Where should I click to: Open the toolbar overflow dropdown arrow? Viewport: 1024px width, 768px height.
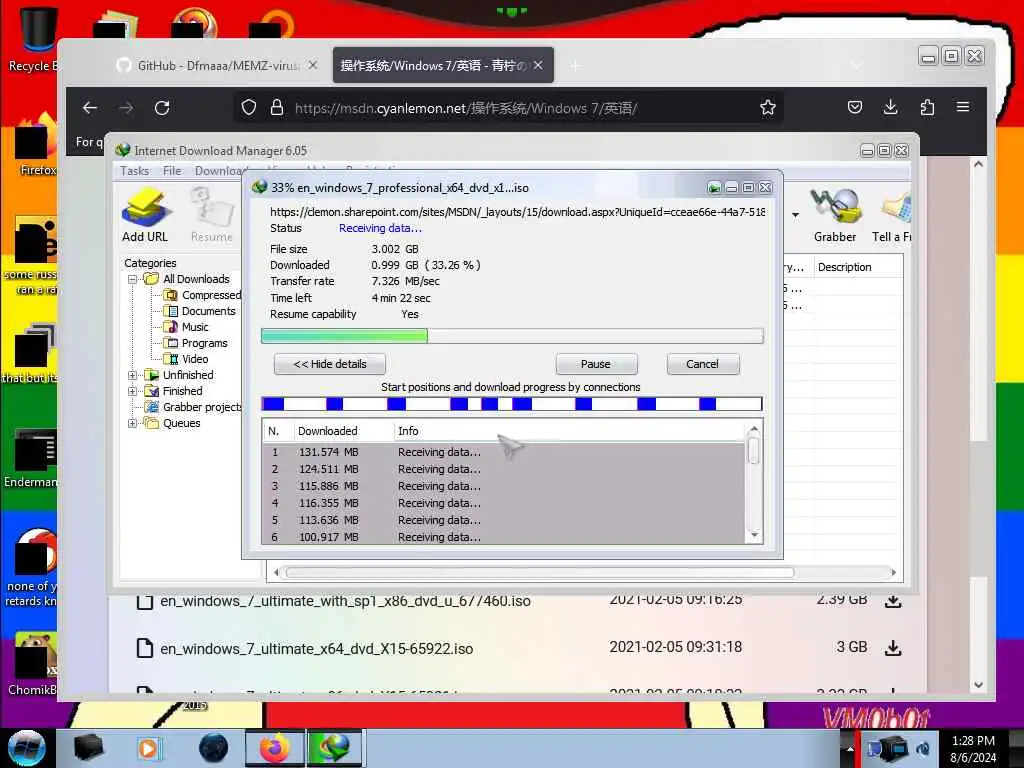pos(795,215)
